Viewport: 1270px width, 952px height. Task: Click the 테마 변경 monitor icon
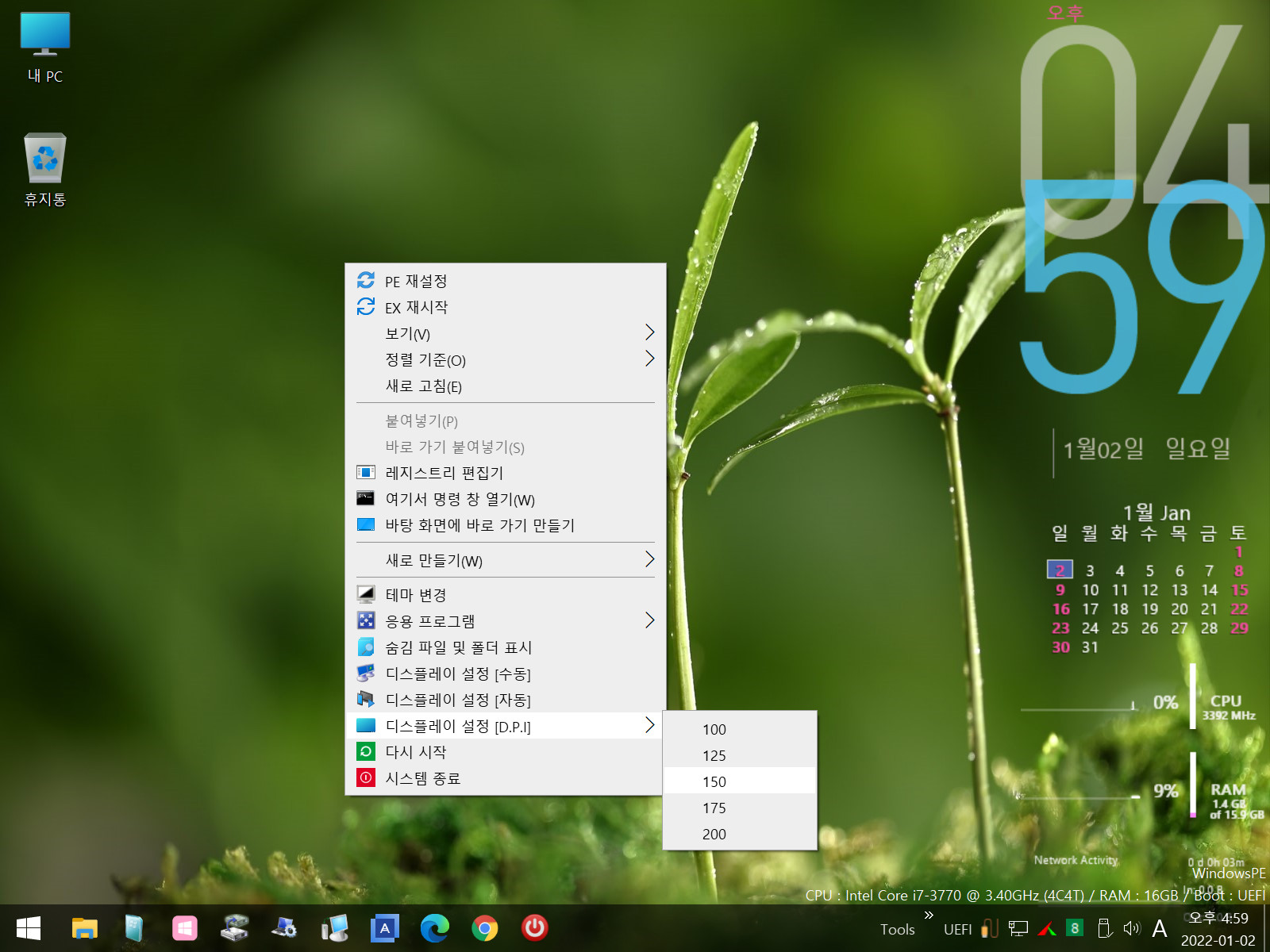pos(366,594)
